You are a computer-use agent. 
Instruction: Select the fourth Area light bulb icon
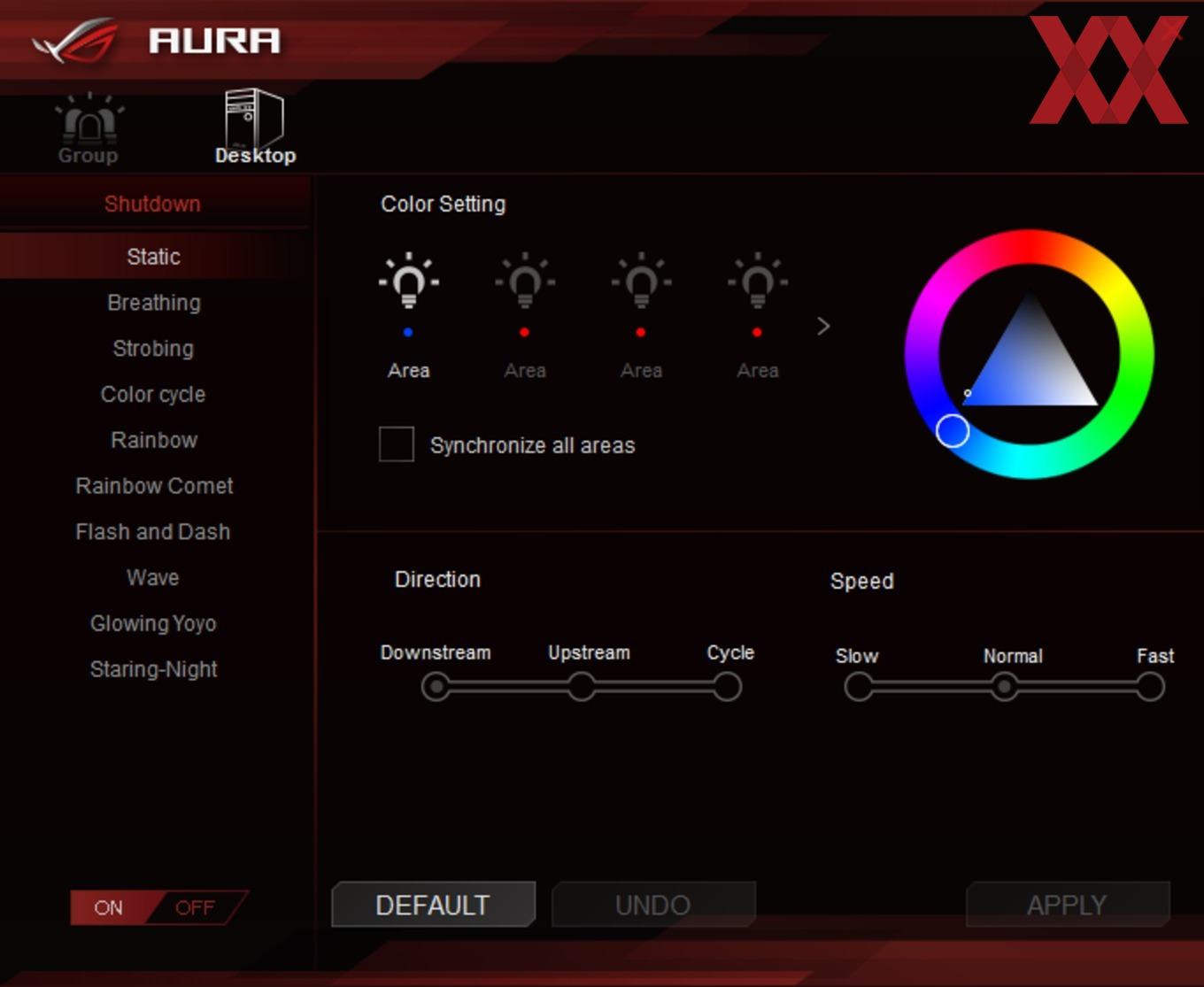pyautogui.click(x=758, y=281)
